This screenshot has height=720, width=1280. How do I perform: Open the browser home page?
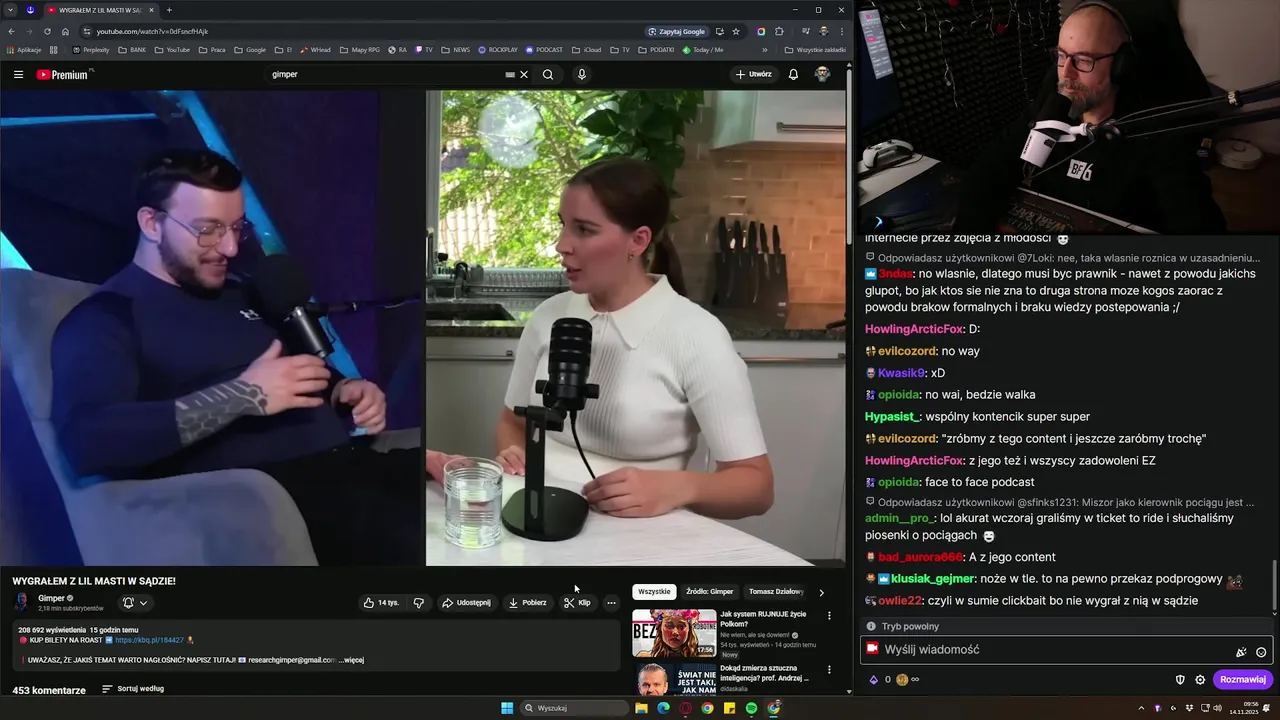tap(65, 31)
